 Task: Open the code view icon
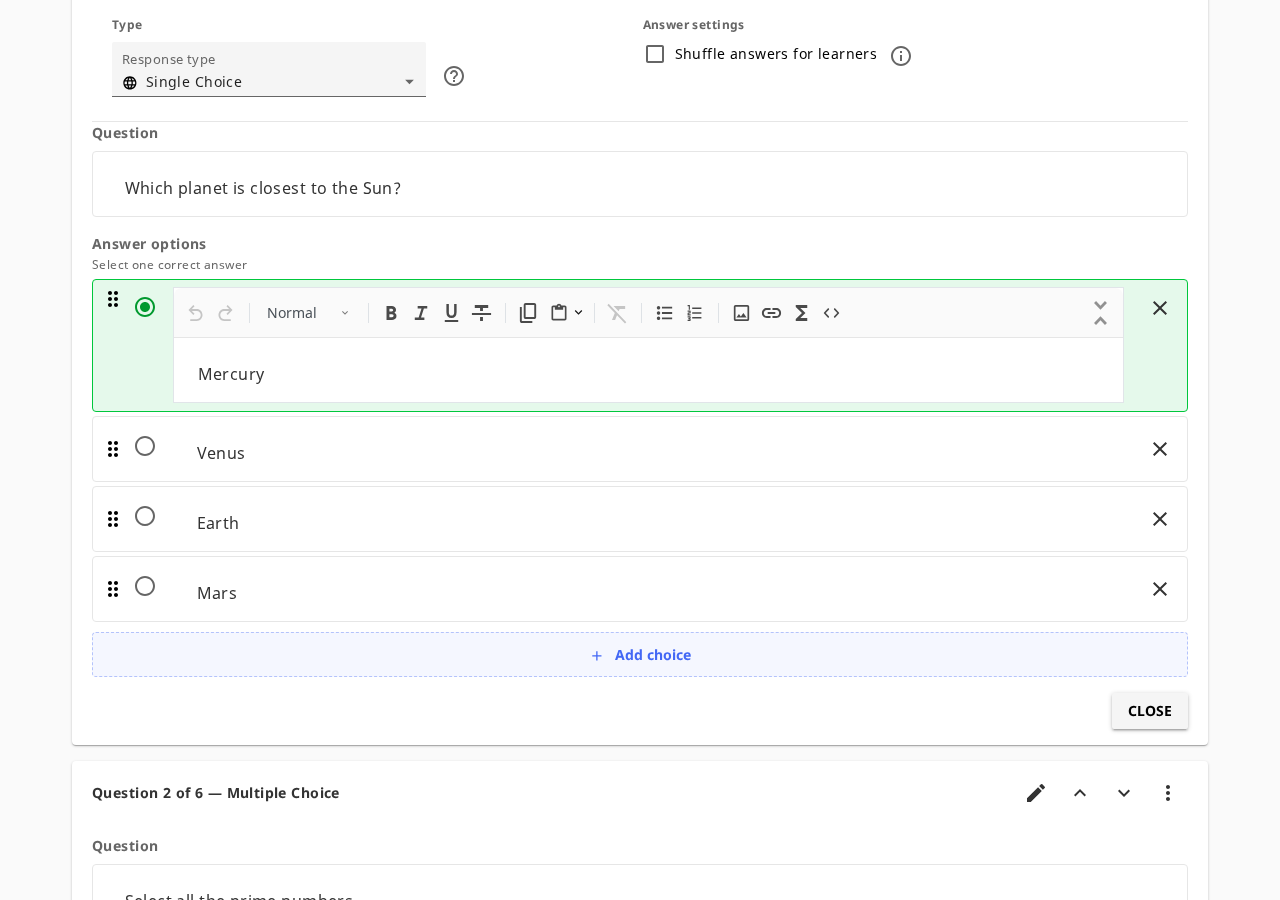831,313
